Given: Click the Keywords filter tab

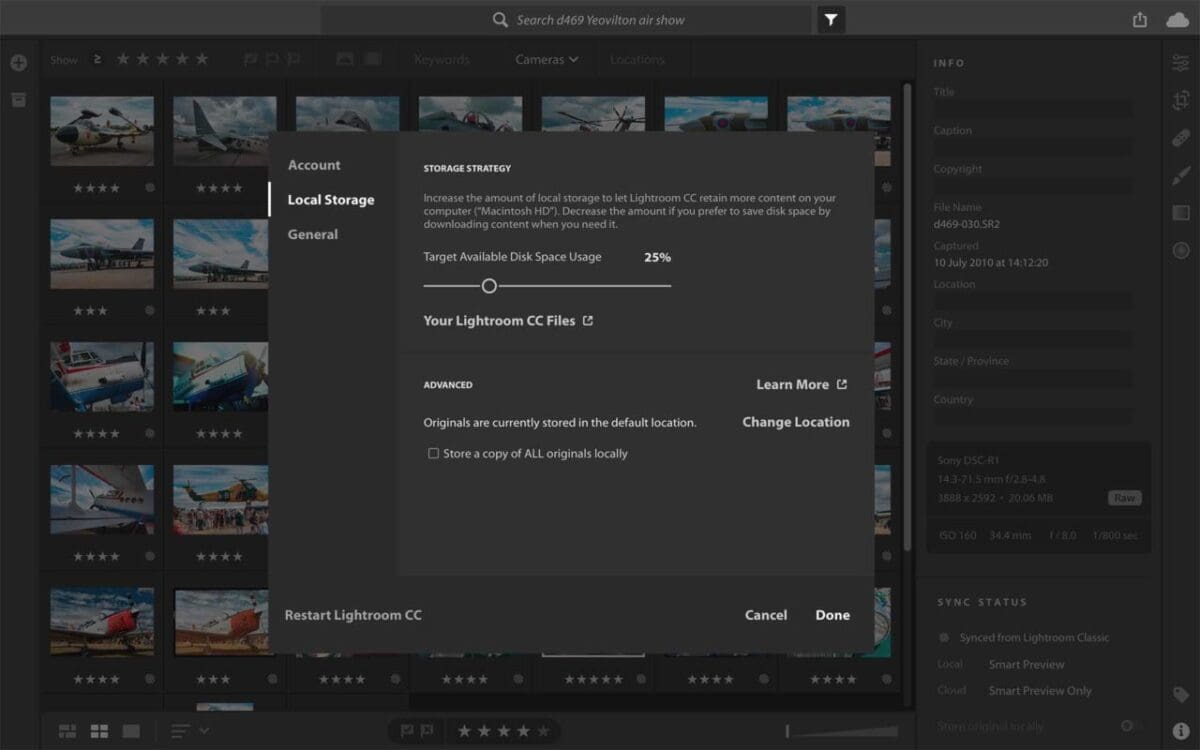Looking at the screenshot, I should pyautogui.click(x=441, y=59).
